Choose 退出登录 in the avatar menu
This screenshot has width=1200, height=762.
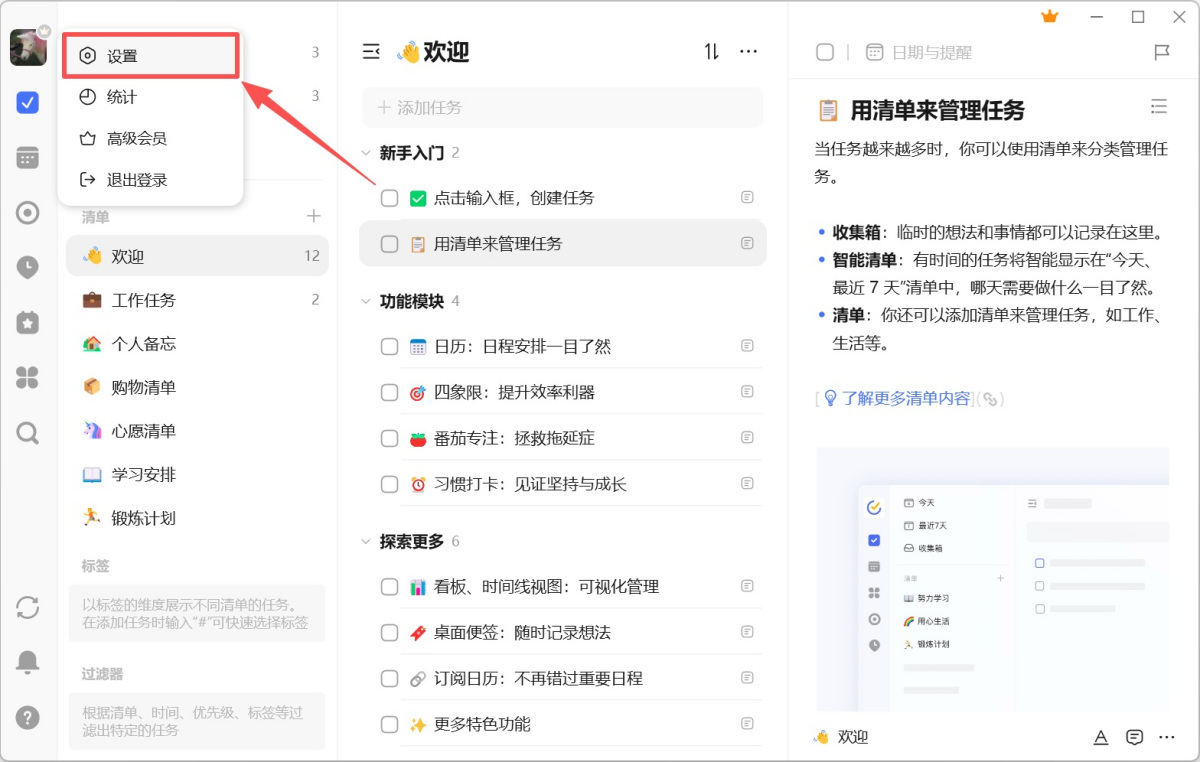[x=137, y=180]
